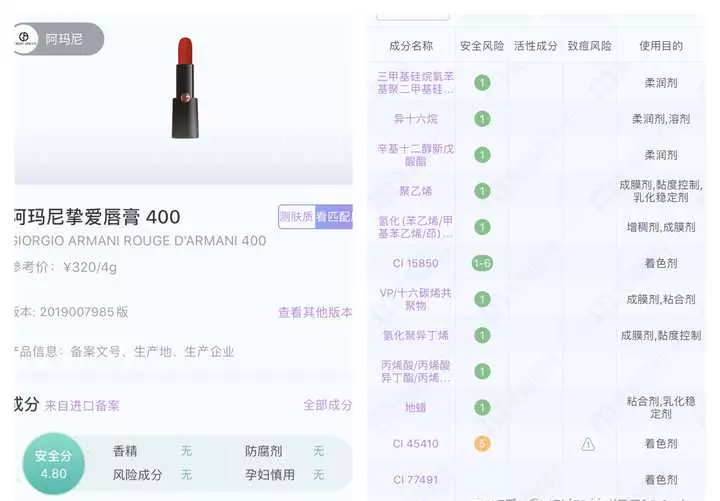The height and width of the screenshot is (501, 720).
Task: Click safety badge for 三甲基硅烷氧苯基聚二甲基硅
Action: (482, 83)
